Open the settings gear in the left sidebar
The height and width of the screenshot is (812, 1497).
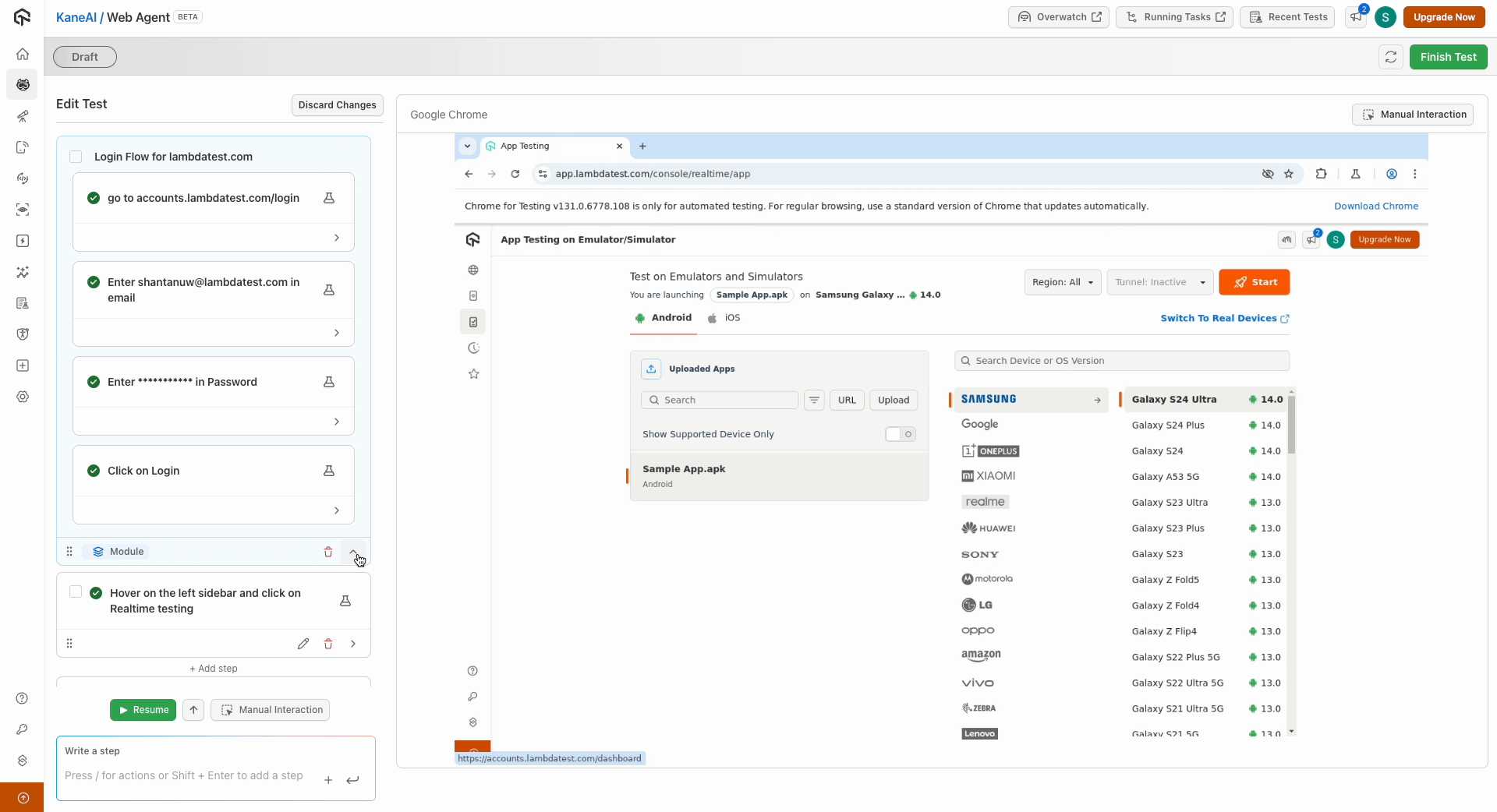point(23,397)
